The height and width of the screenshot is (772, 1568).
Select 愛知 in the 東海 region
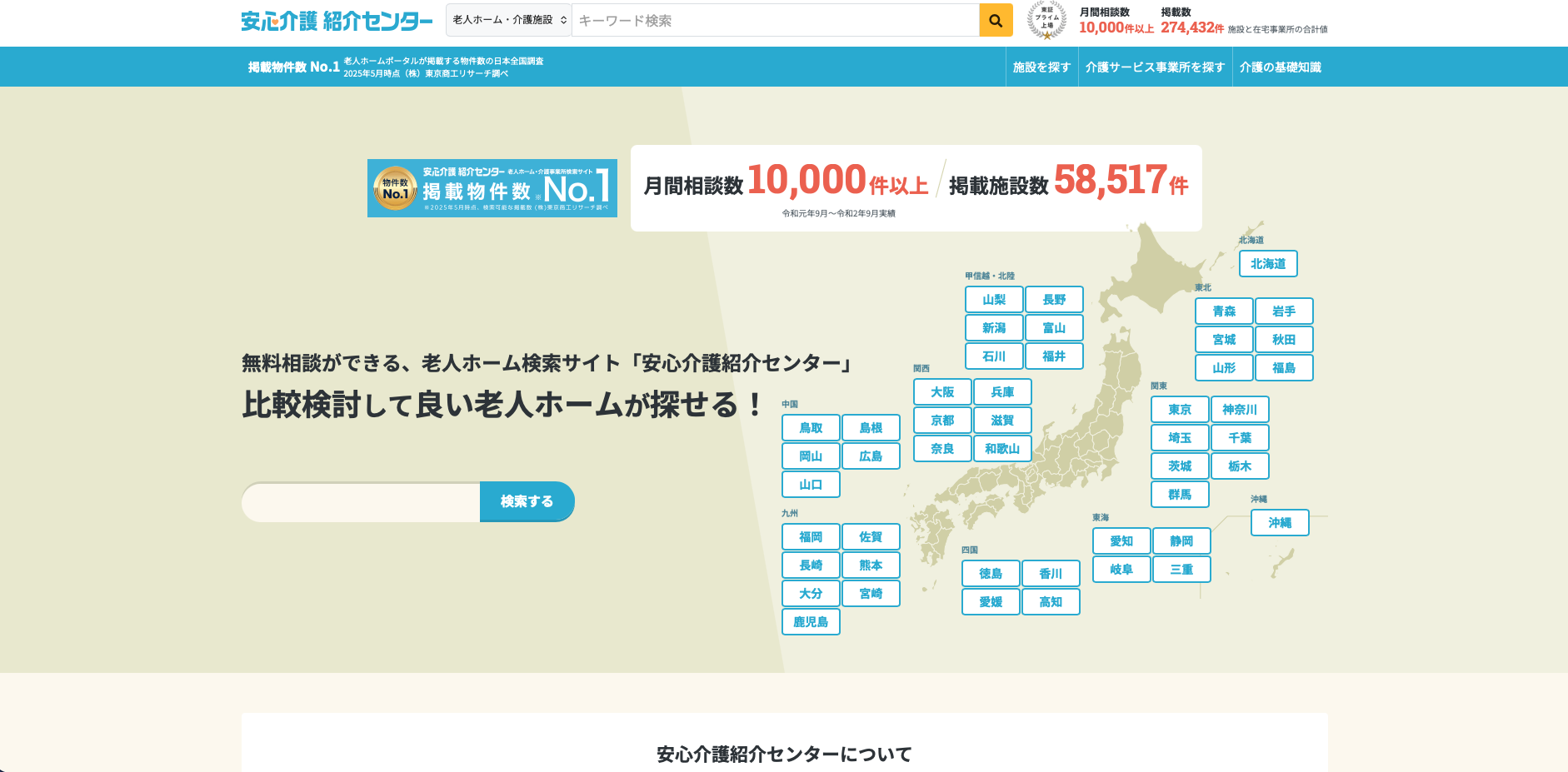(x=1121, y=541)
